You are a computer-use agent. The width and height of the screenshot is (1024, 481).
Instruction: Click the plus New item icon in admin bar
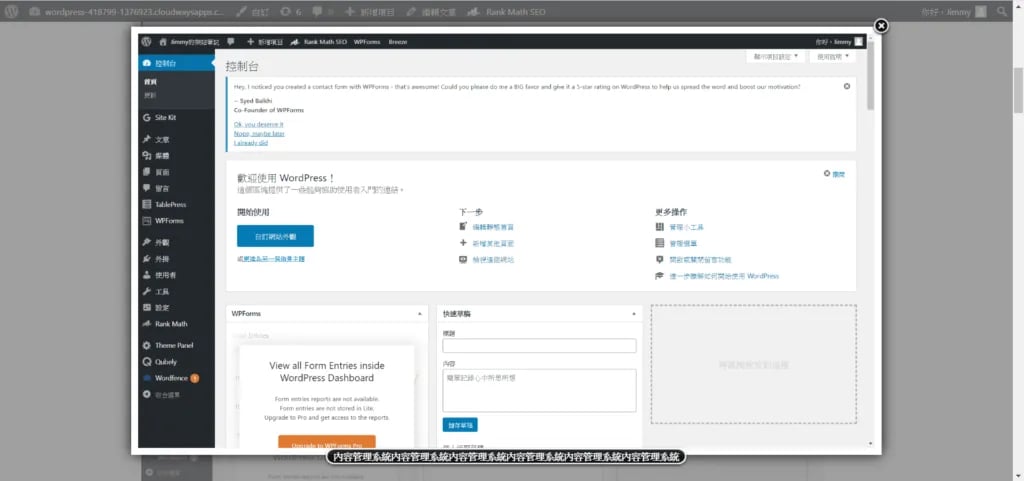250,42
